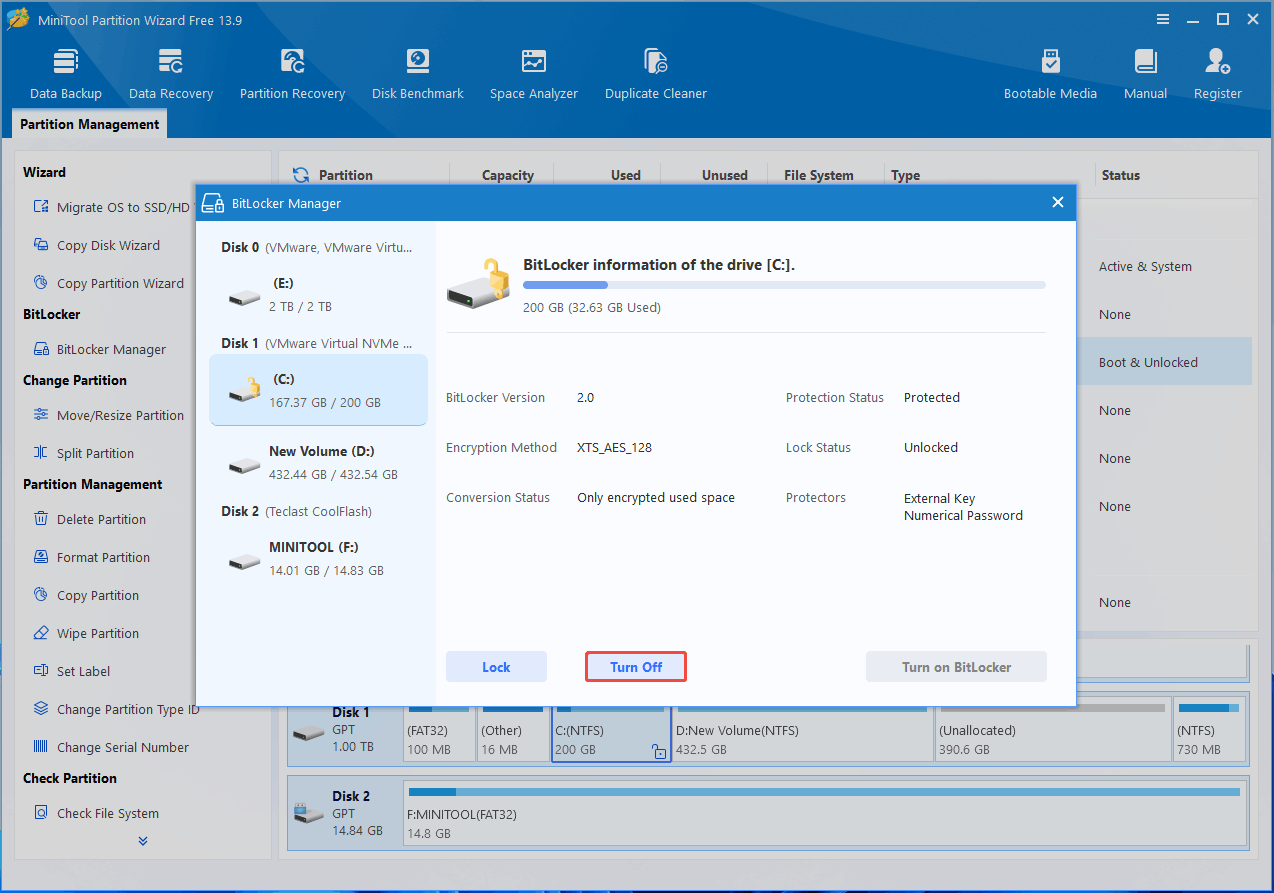Select New Volume (D:) in BitLocker Manager
The image size is (1274, 893).
point(318,462)
